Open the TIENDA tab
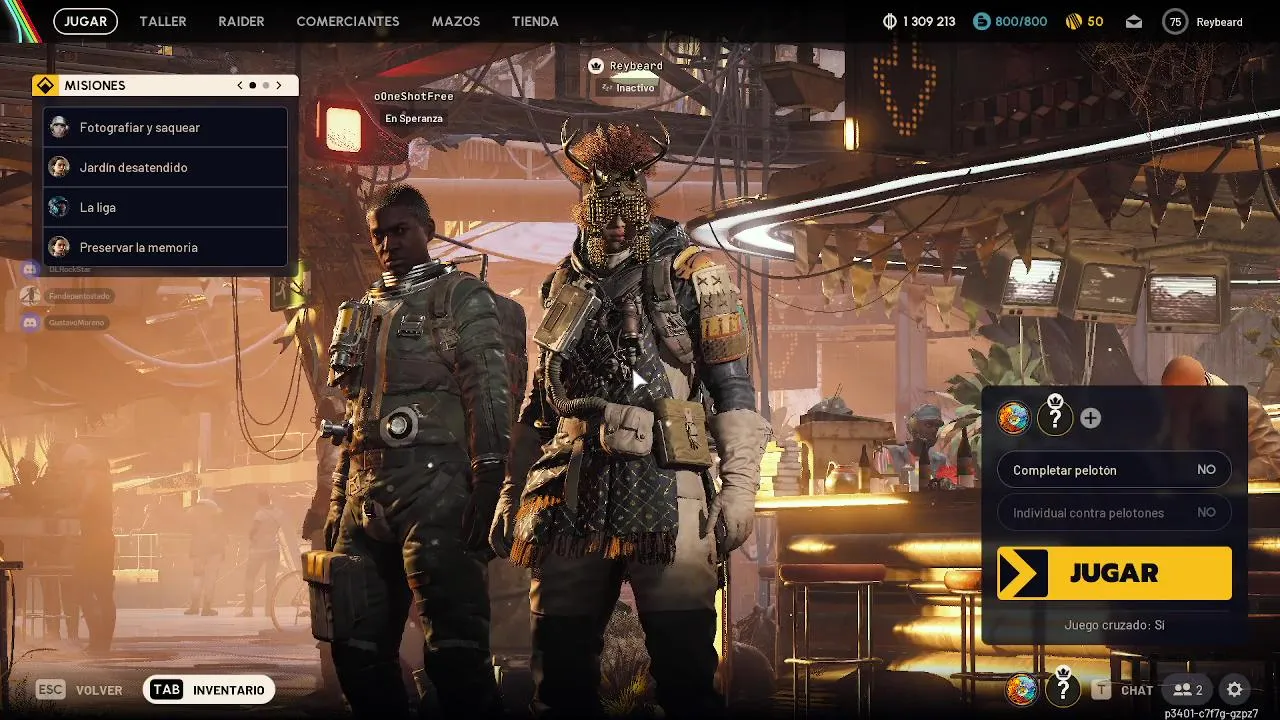The height and width of the screenshot is (720, 1280). coord(535,21)
